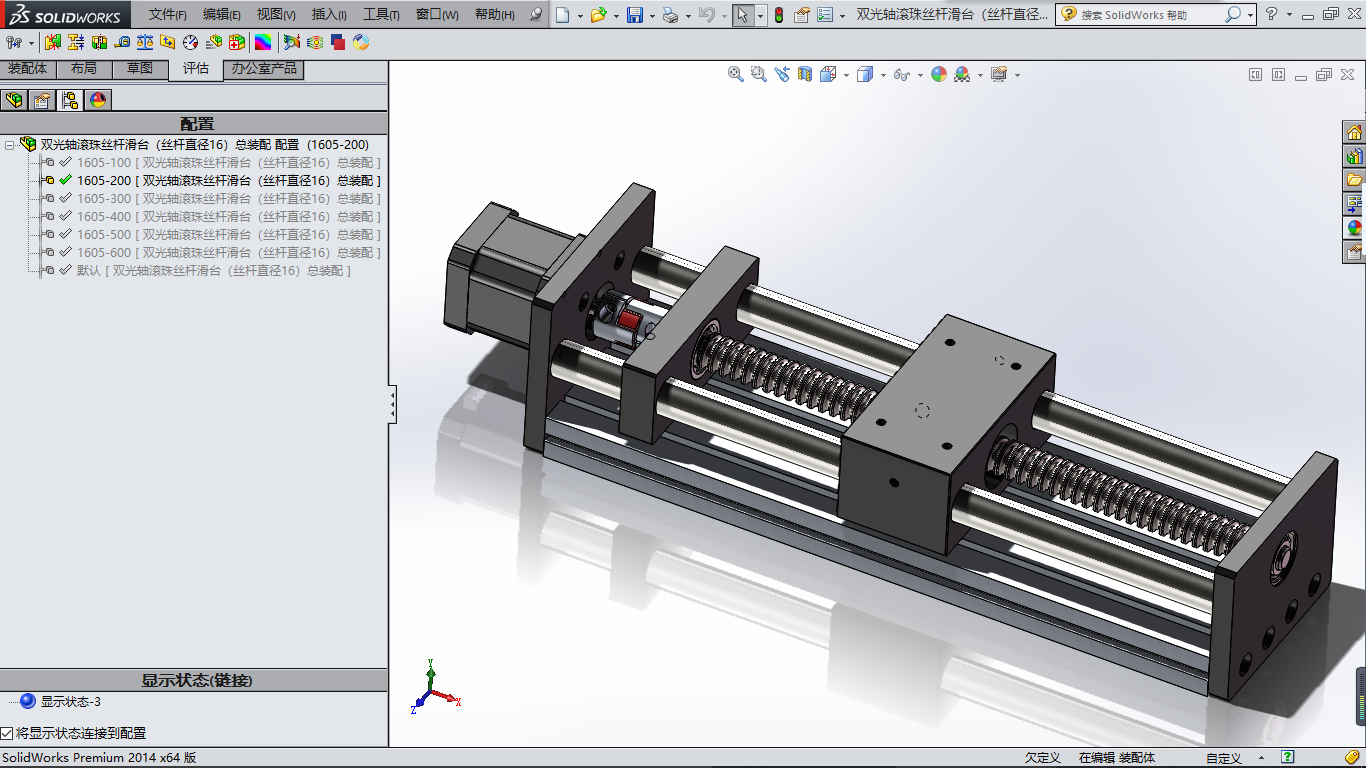Click the red and blue Compare Documents icon

coord(338,42)
